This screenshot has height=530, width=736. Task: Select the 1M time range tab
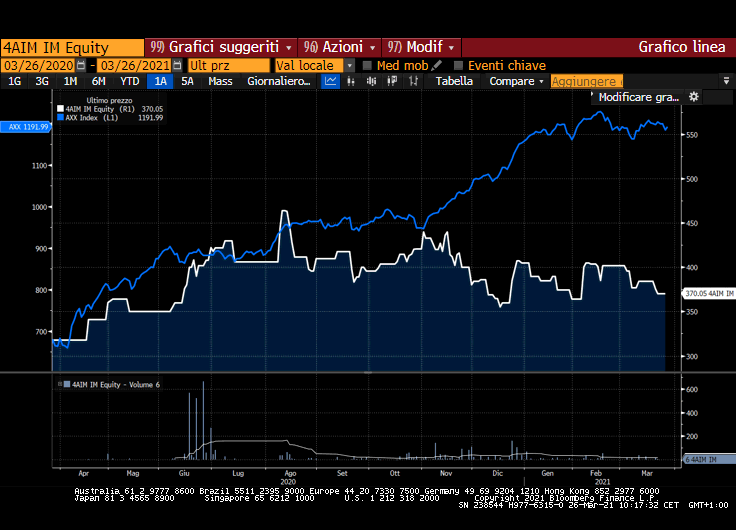tap(70, 81)
